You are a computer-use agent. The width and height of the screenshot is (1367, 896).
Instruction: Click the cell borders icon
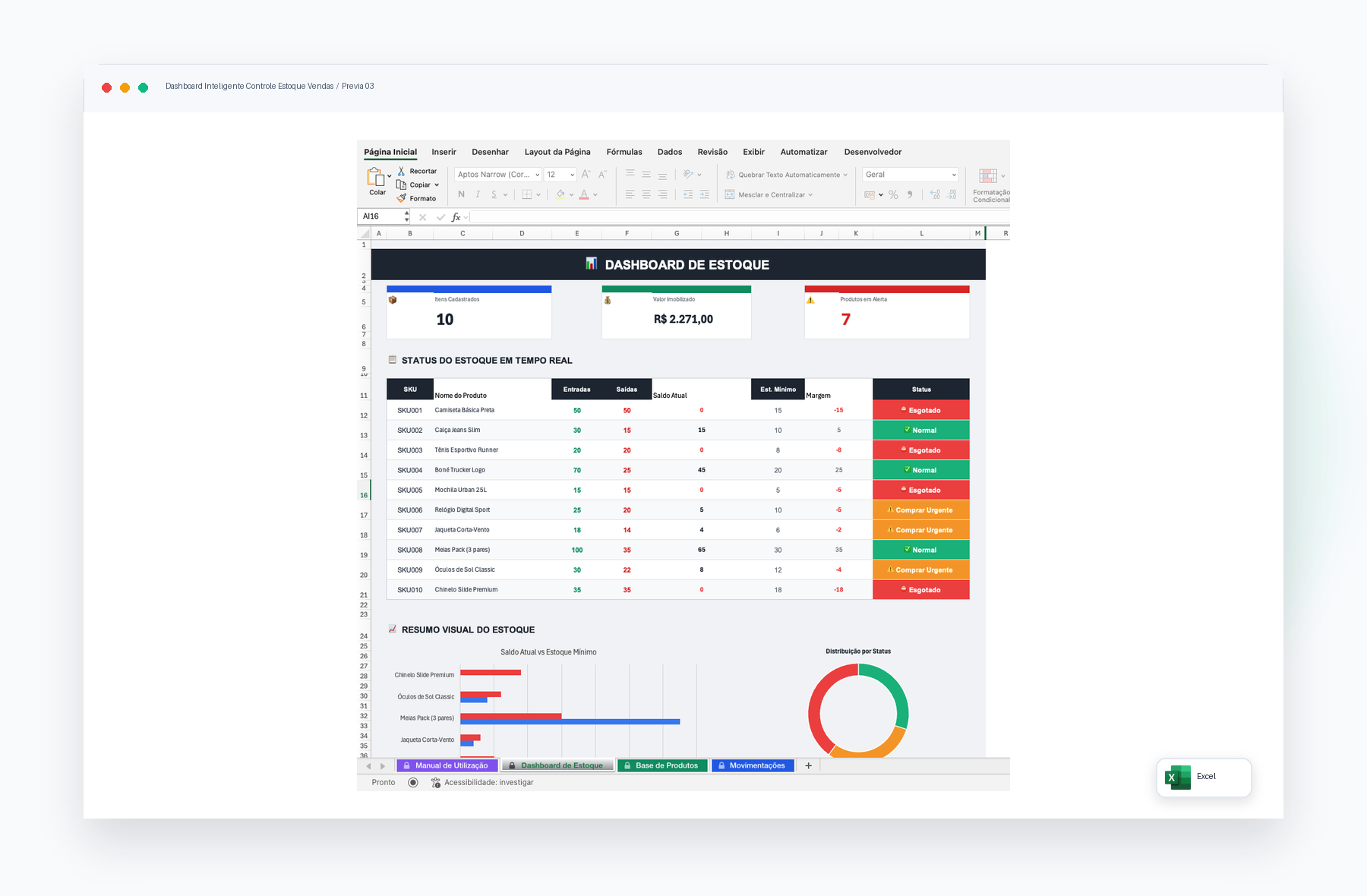click(x=526, y=194)
